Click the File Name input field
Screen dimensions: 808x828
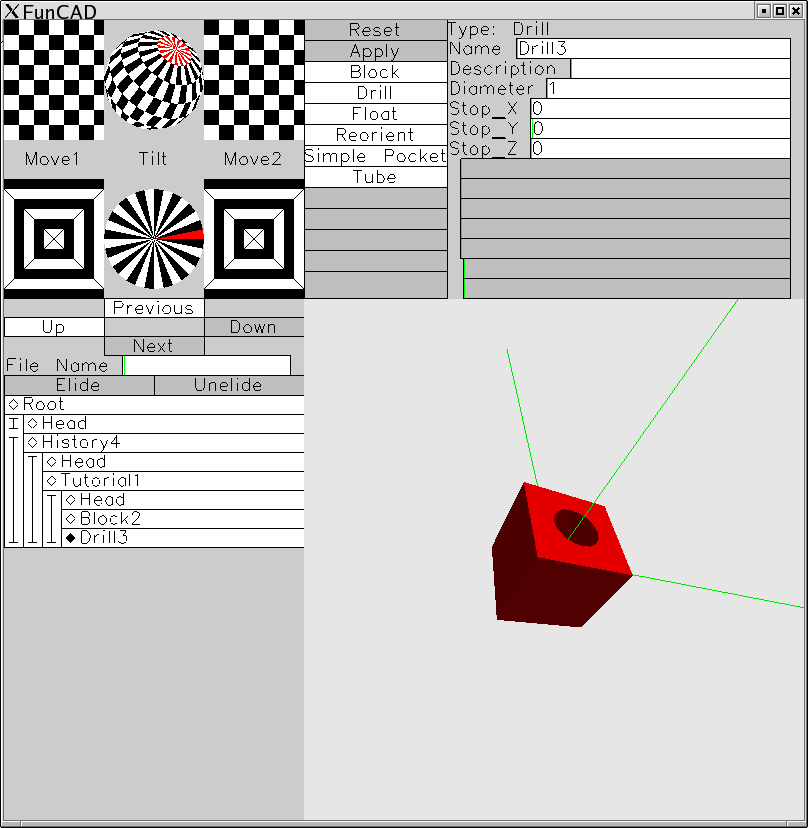click(x=207, y=365)
